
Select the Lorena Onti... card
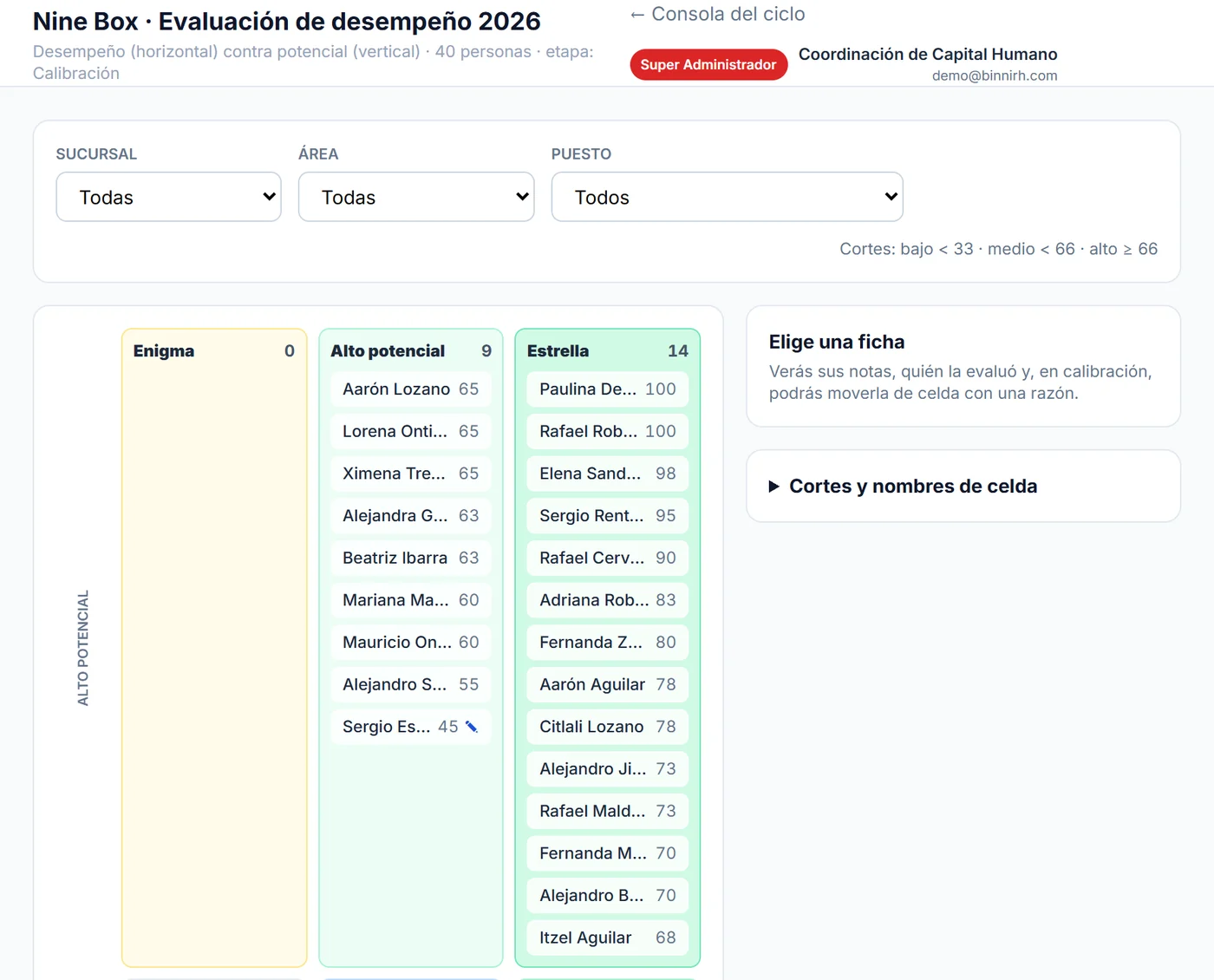click(411, 431)
